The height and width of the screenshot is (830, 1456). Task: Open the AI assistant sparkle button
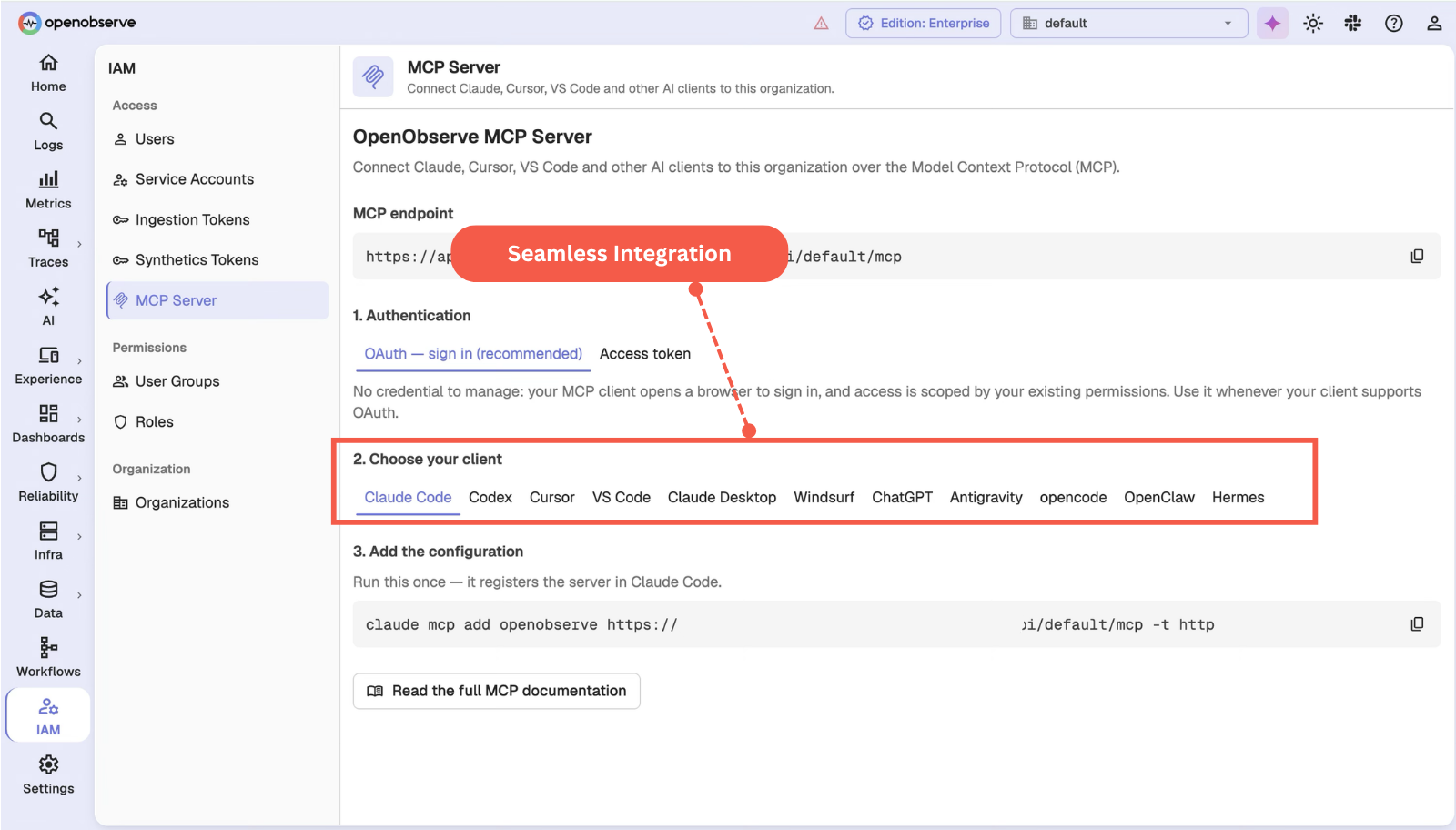pos(1272,24)
